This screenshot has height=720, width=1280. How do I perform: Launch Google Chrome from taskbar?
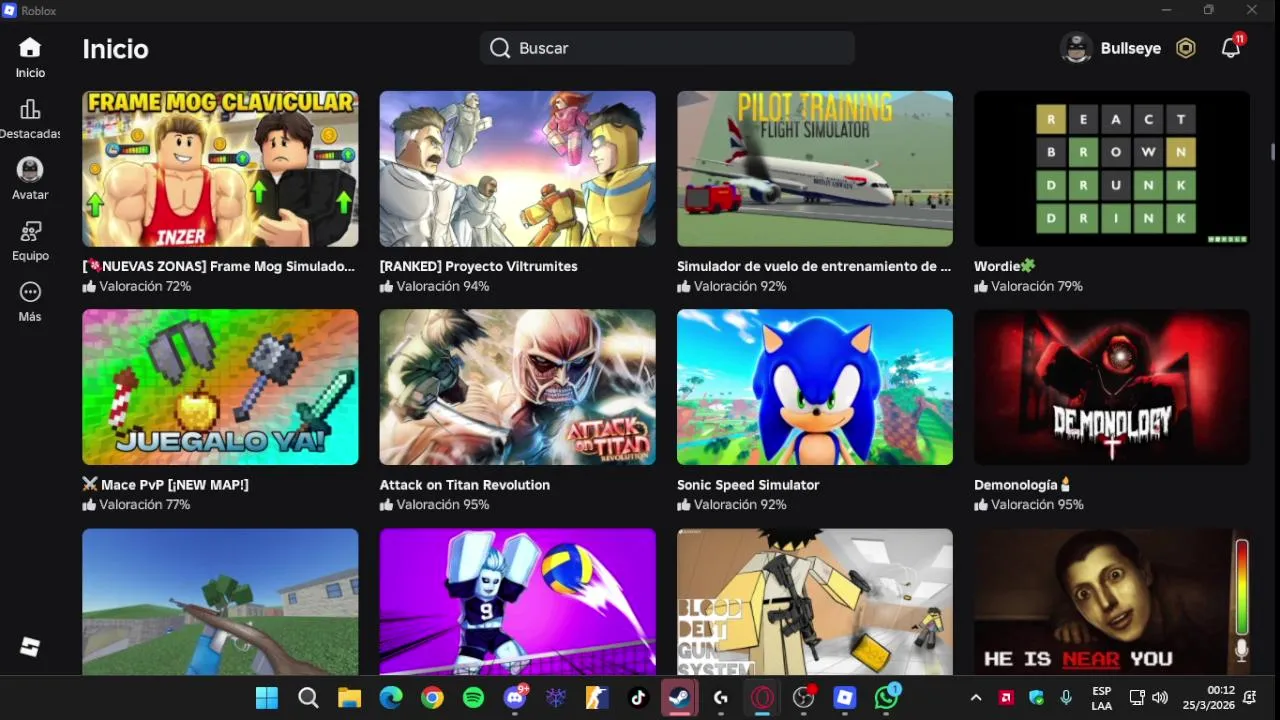click(x=432, y=698)
